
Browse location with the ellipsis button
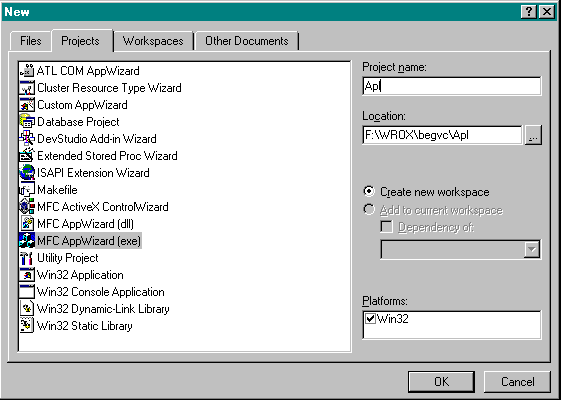(533, 135)
